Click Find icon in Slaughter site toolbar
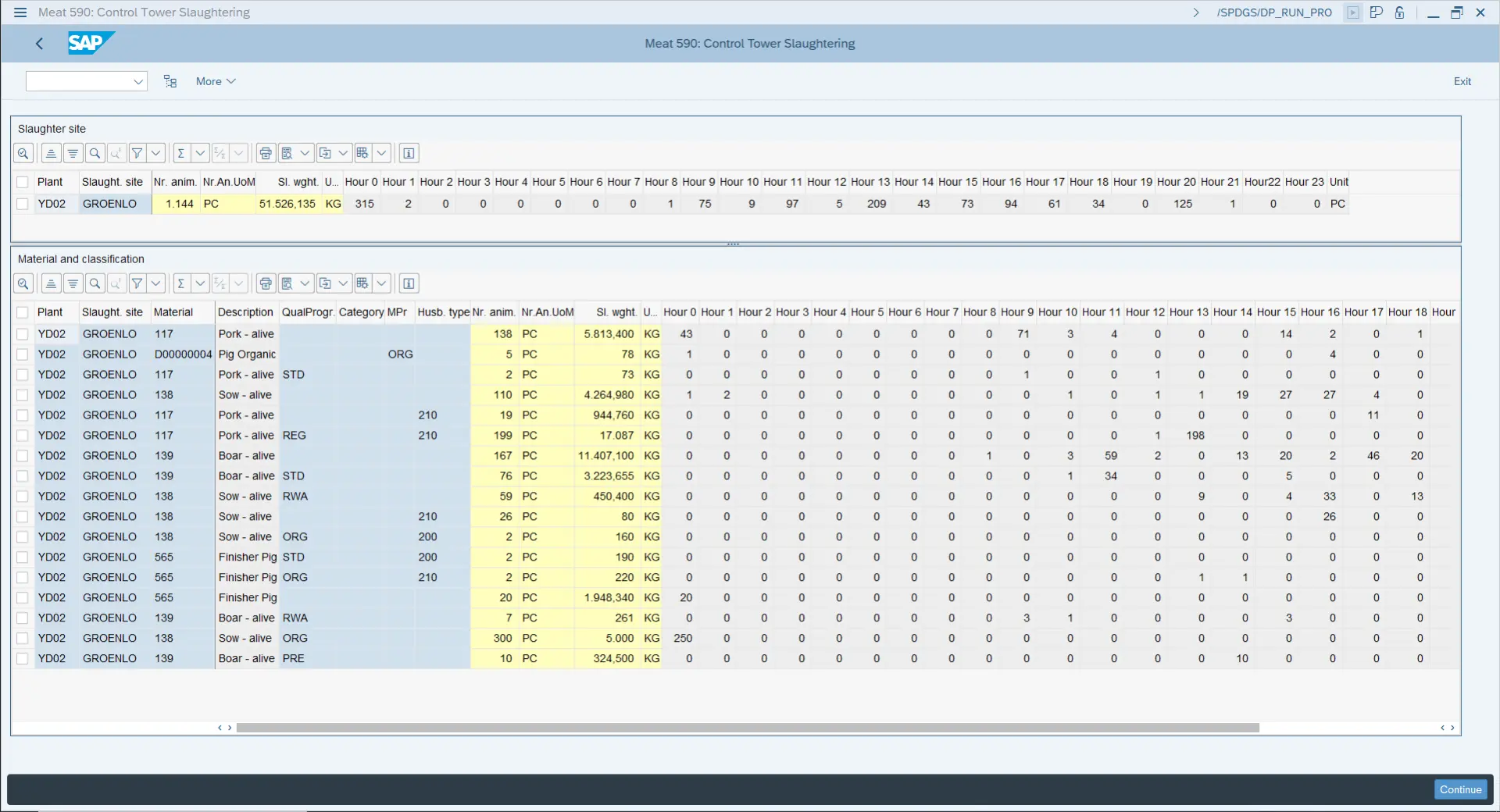Viewport: 1500px width, 812px height. pyautogui.click(x=95, y=153)
